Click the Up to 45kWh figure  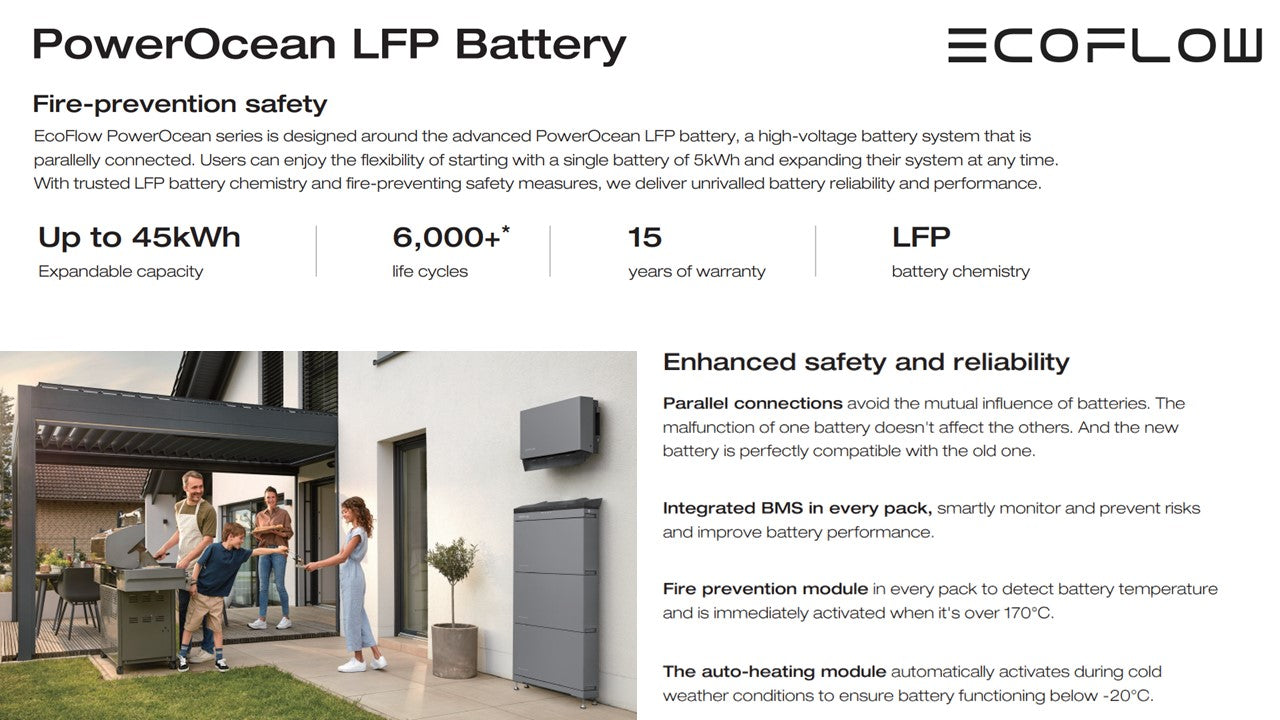(x=139, y=238)
